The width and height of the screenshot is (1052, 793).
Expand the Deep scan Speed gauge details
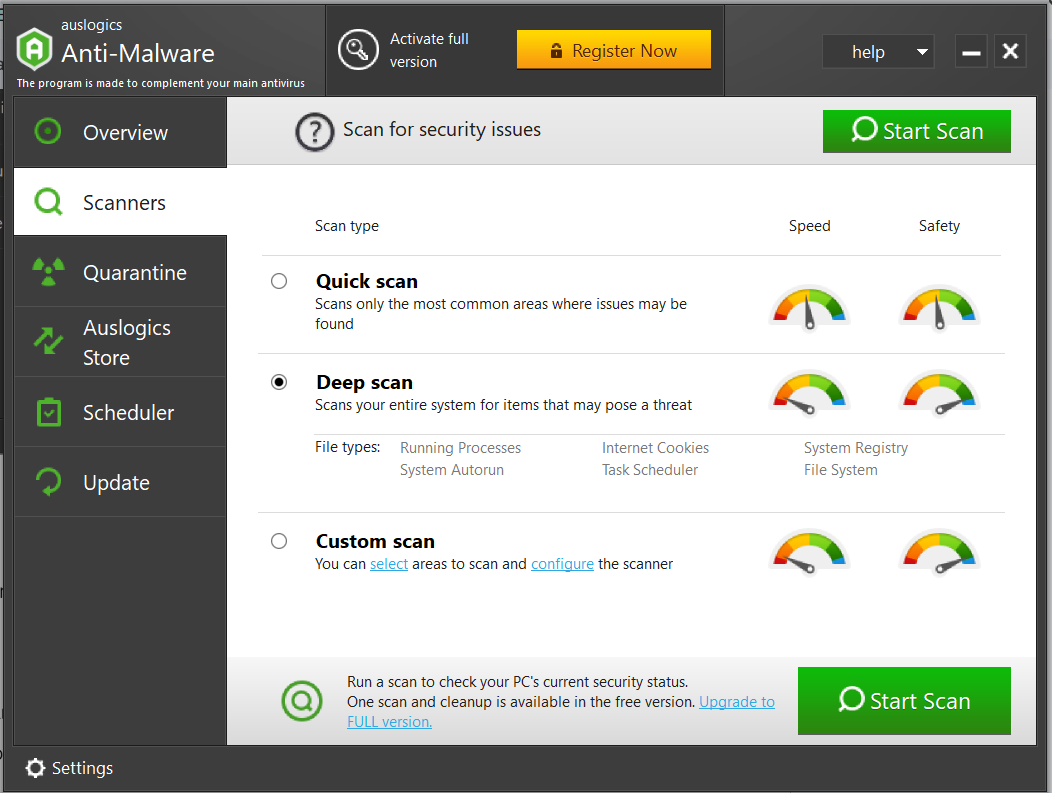pyautogui.click(x=809, y=394)
